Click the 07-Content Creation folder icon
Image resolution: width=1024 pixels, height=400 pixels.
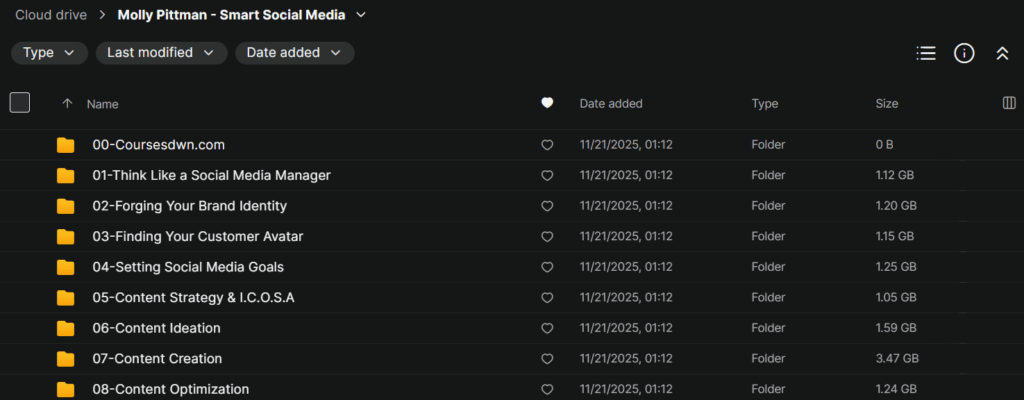66,359
